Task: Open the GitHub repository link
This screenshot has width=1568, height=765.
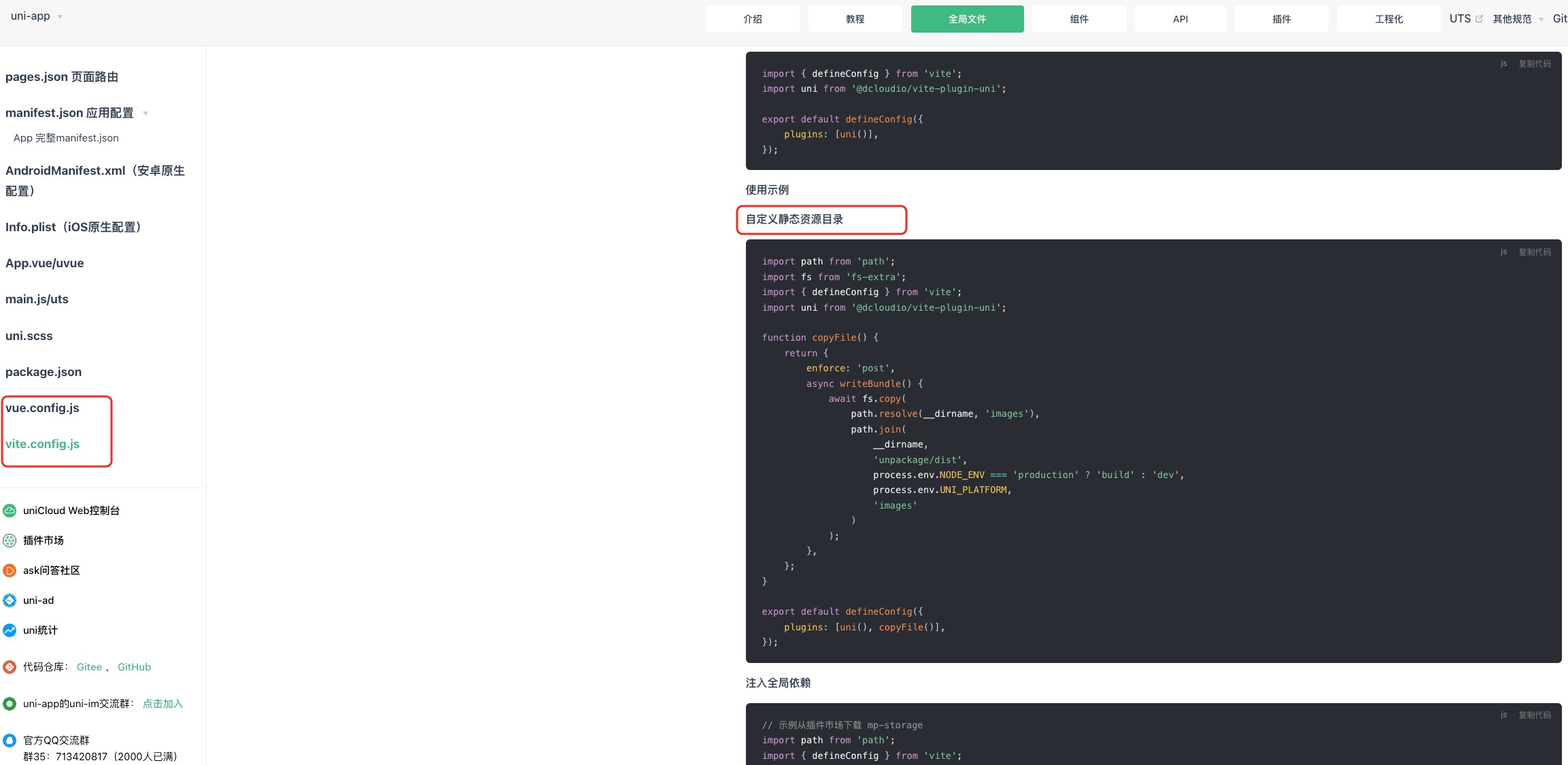Action: 134,667
